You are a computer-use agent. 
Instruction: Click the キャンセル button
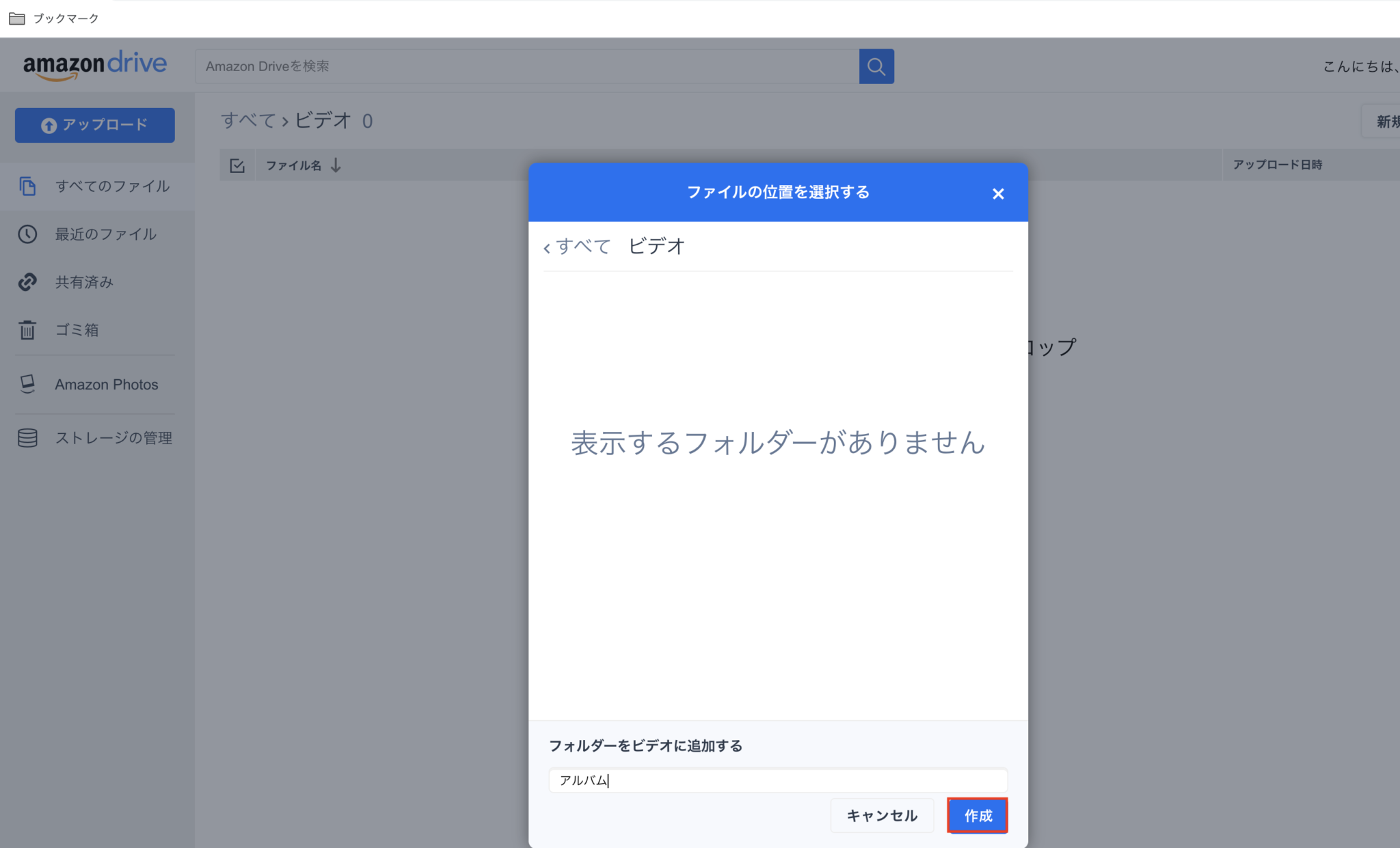882,815
